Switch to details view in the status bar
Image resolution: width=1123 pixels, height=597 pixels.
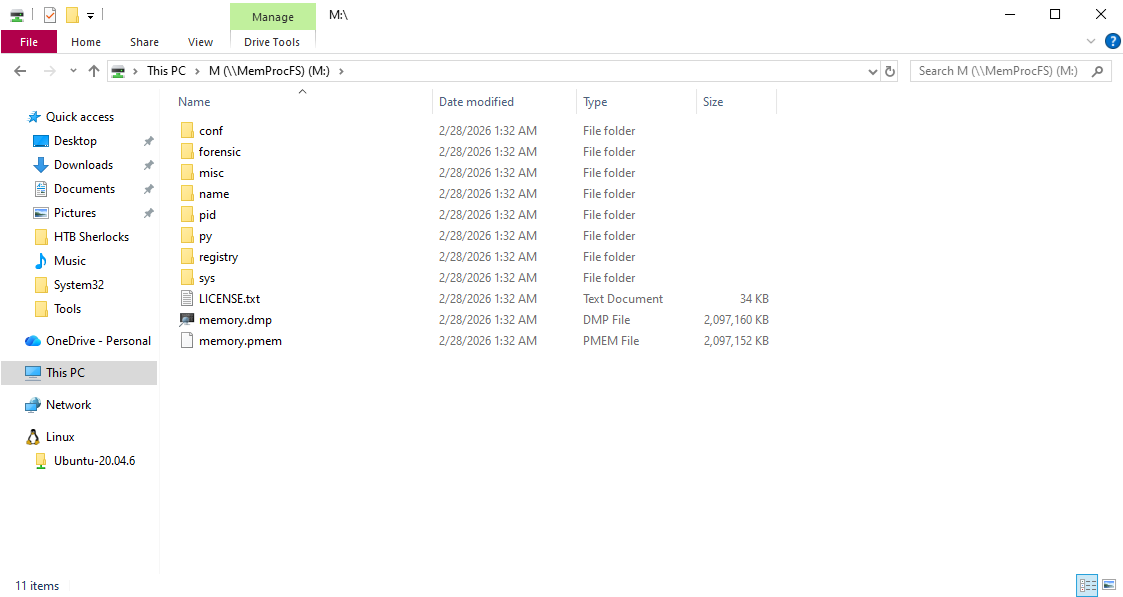point(1087,585)
